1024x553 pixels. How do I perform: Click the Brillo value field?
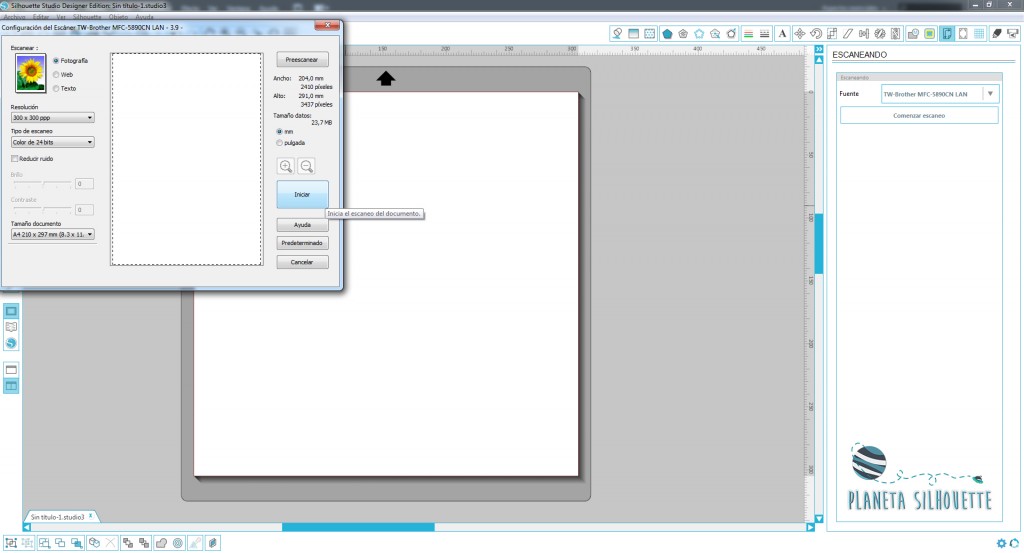84,184
